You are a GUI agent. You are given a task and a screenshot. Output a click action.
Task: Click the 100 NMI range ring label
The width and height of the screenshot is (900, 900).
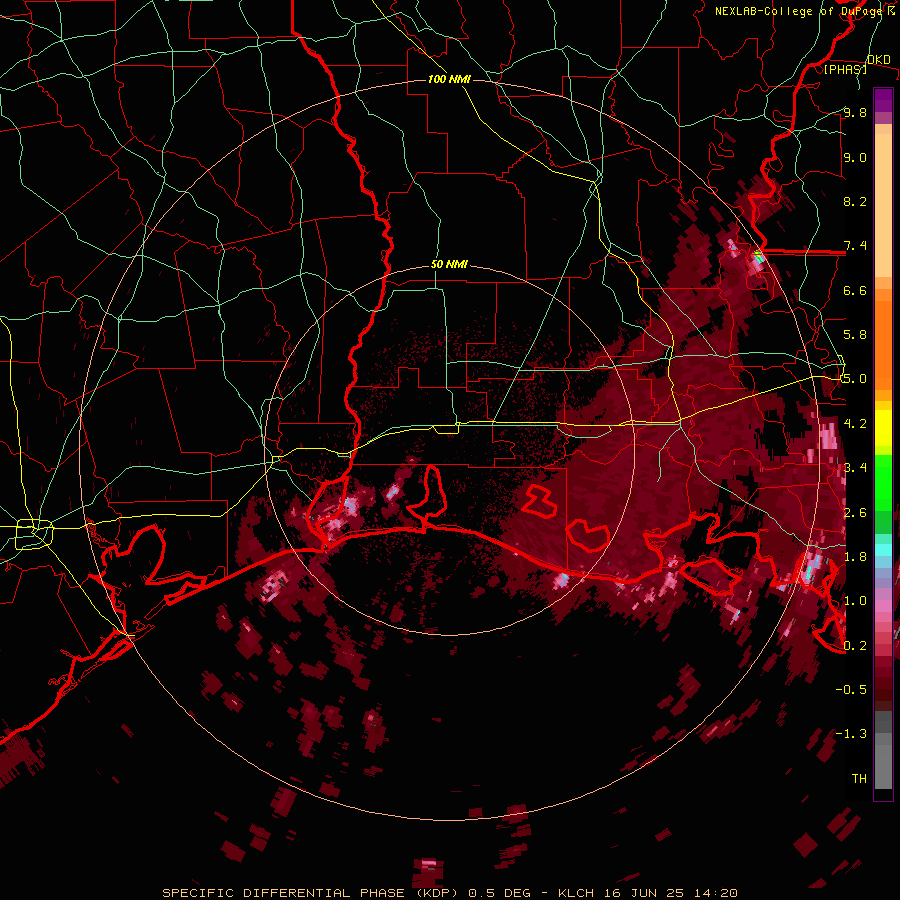pos(449,79)
